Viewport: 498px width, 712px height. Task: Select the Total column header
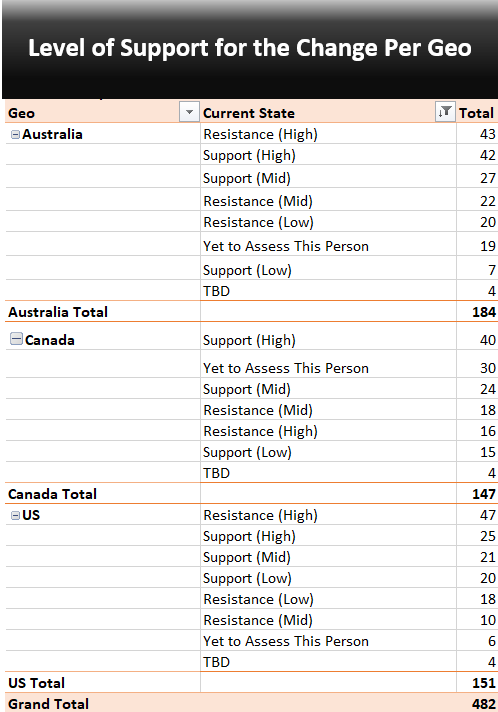click(476, 113)
